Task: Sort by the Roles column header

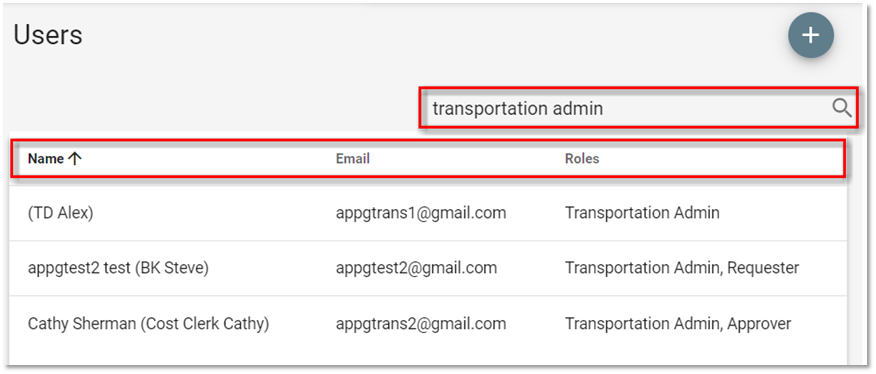Action: (582, 159)
